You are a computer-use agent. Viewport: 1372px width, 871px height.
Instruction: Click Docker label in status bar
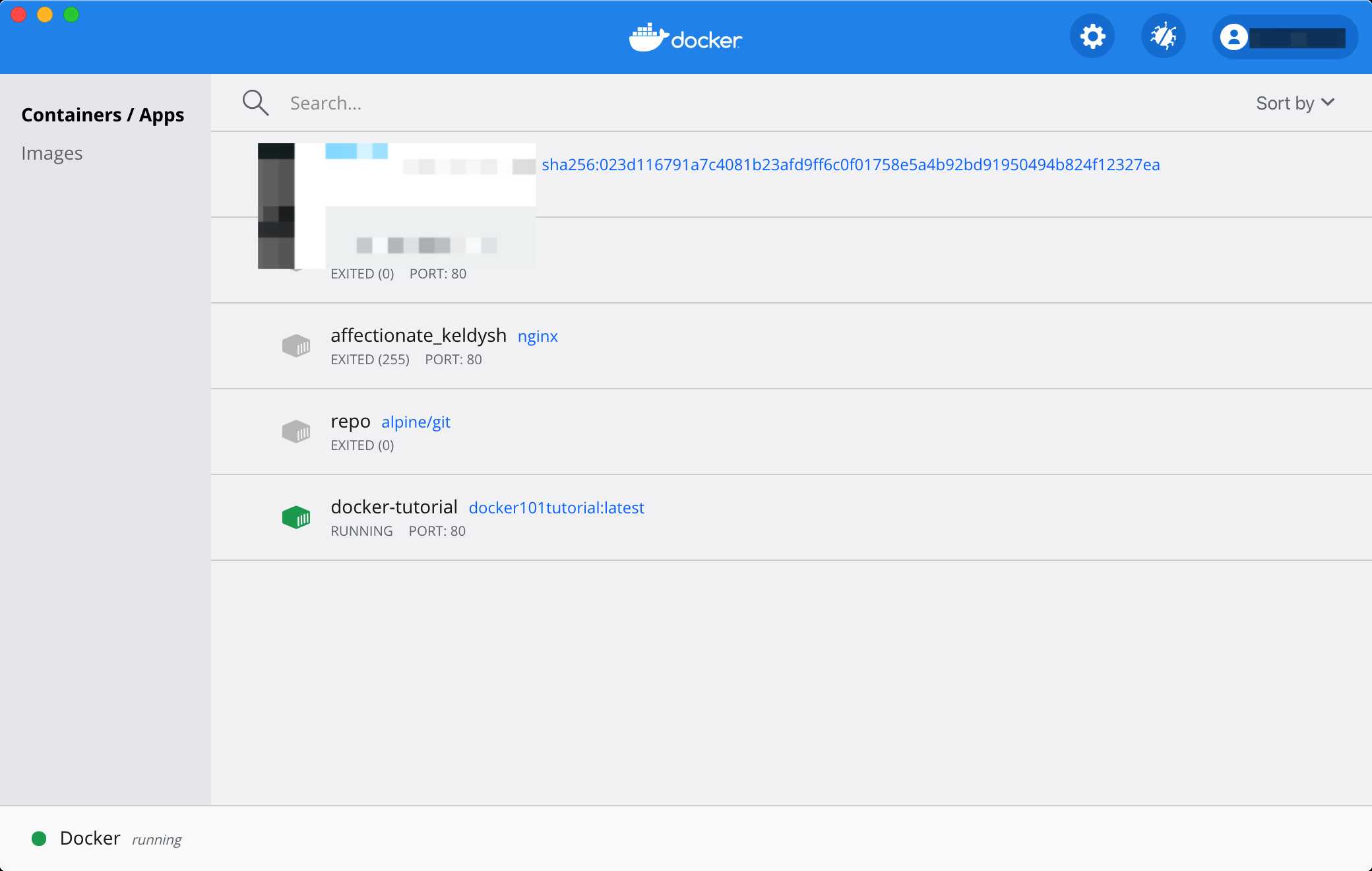coord(90,838)
